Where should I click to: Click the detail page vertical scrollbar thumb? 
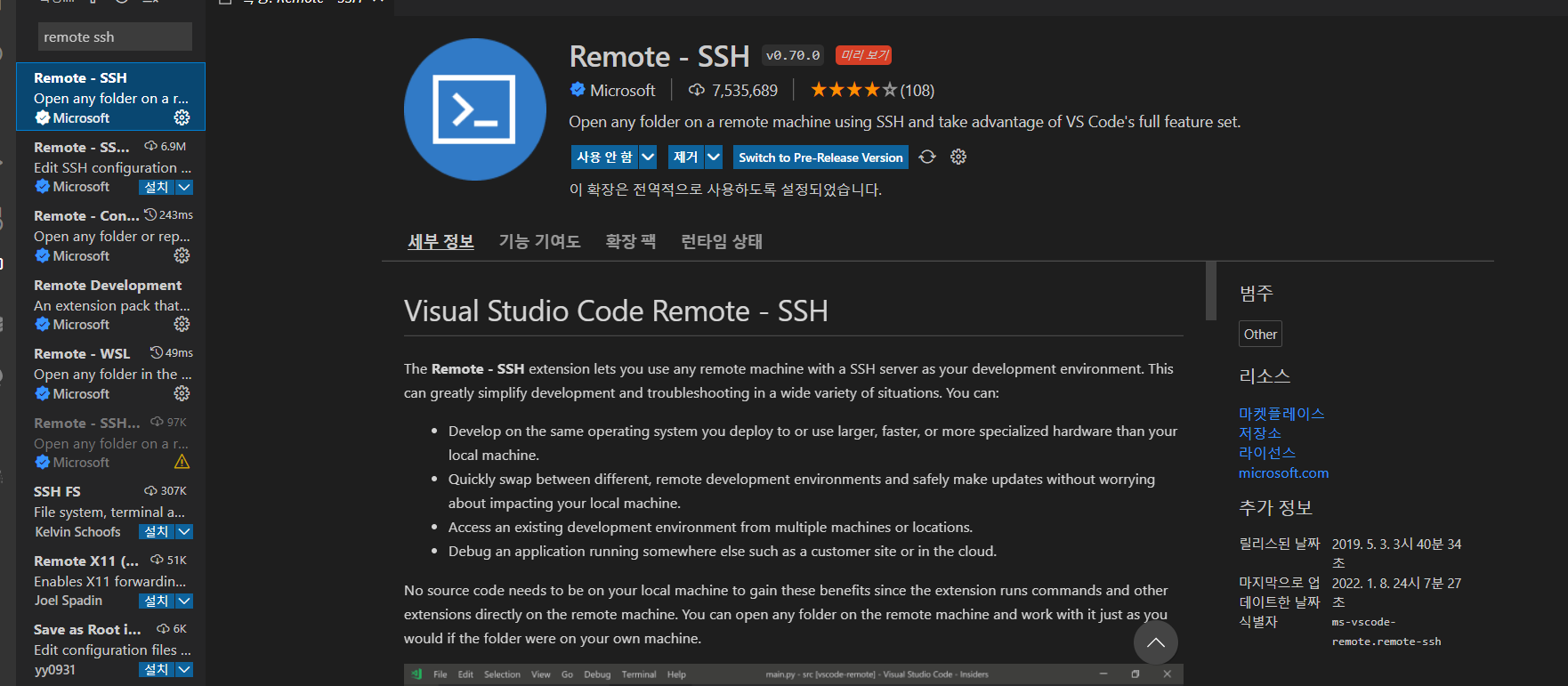pyautogui.click(x=1211, y=290)
